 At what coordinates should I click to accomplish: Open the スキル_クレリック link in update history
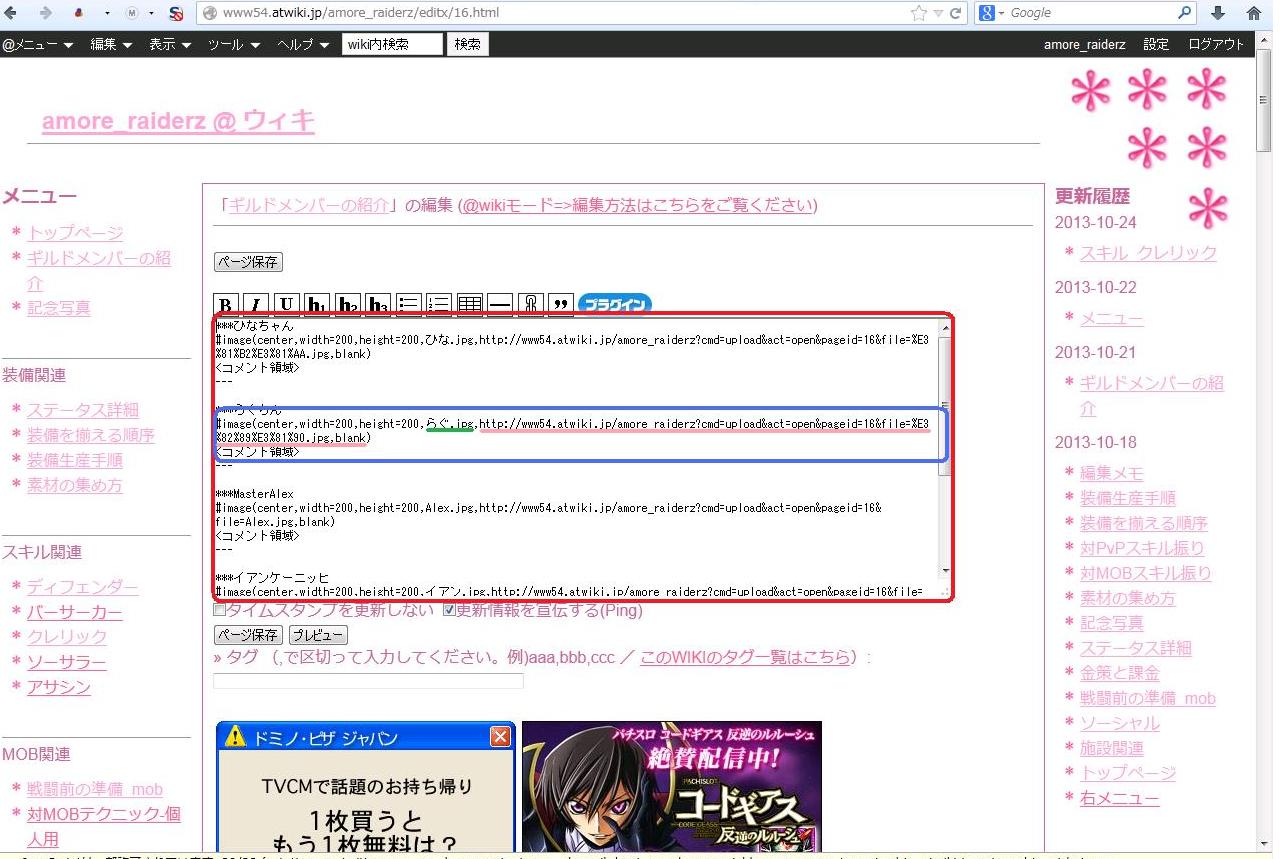(x=1148, y=253)
